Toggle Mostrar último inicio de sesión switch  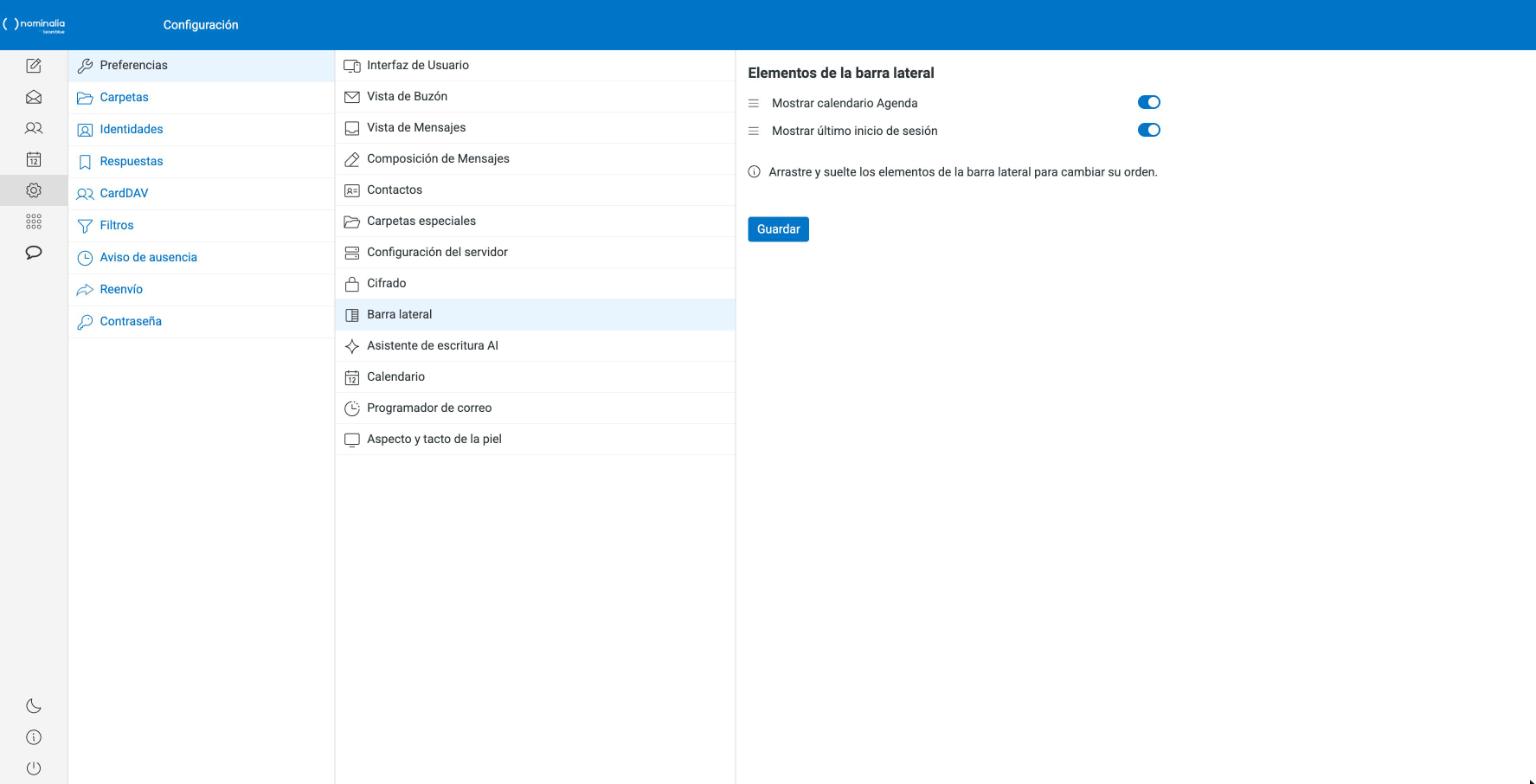(1149, 130)
